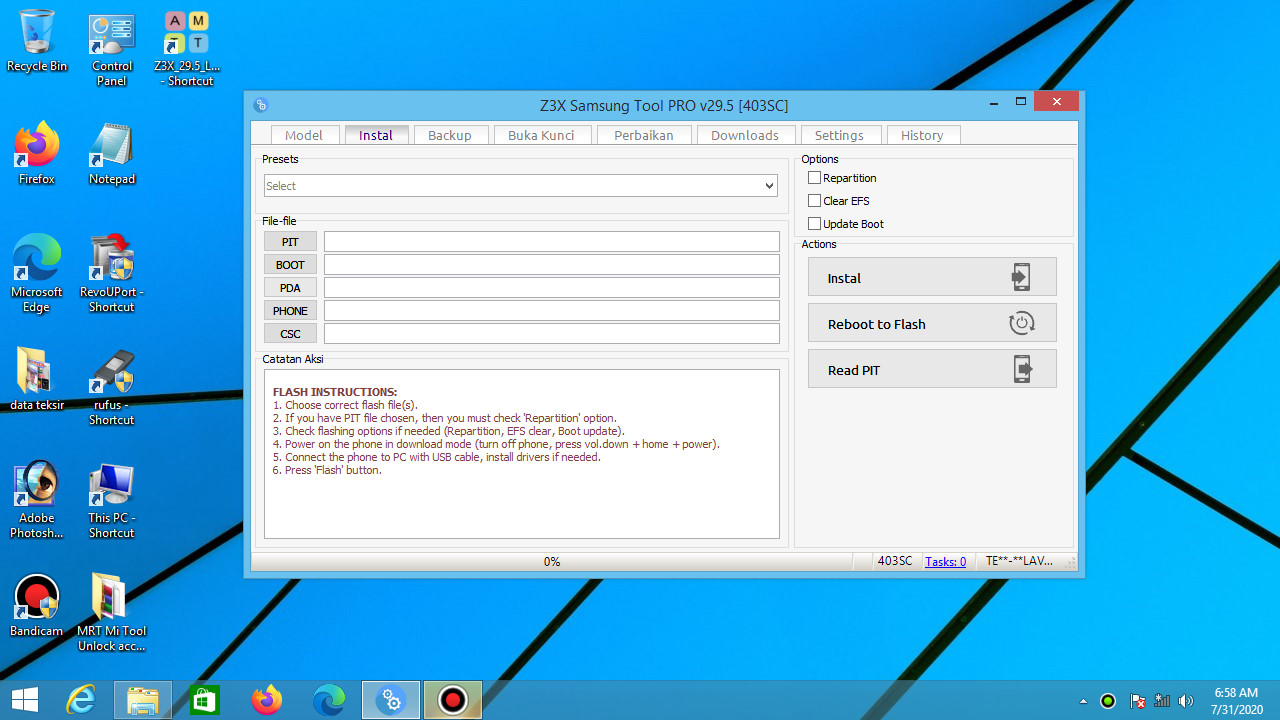This screenshot has height=720, width=1280.
Task: Open the network tray icon
Action: [1162, 701]
